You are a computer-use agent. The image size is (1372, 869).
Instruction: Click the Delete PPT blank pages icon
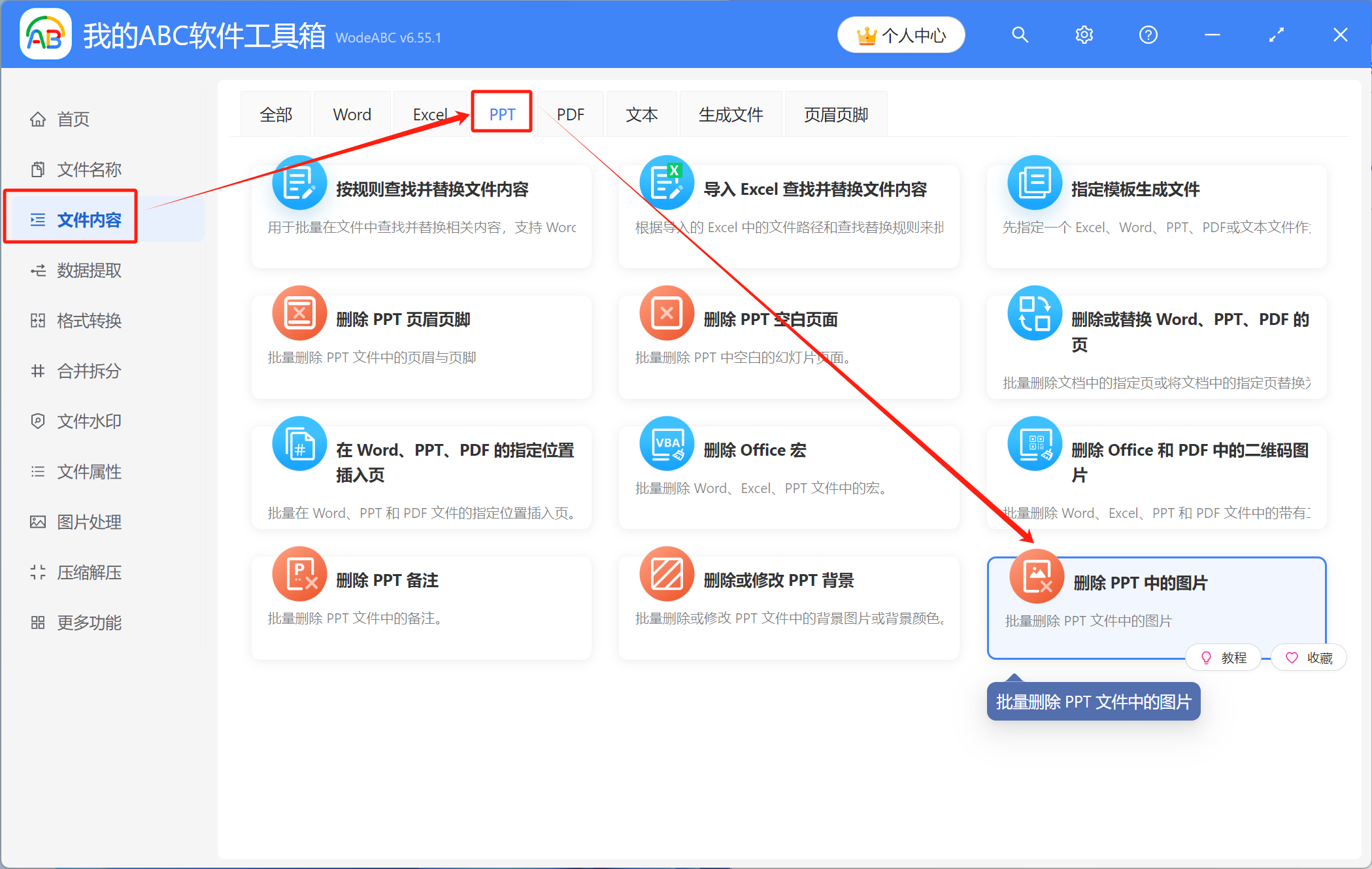pos(667,313)
